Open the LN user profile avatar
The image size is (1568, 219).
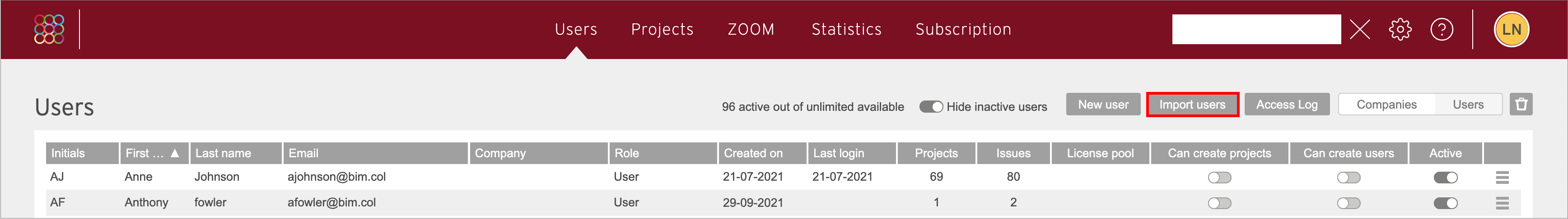coord(1512,29)
